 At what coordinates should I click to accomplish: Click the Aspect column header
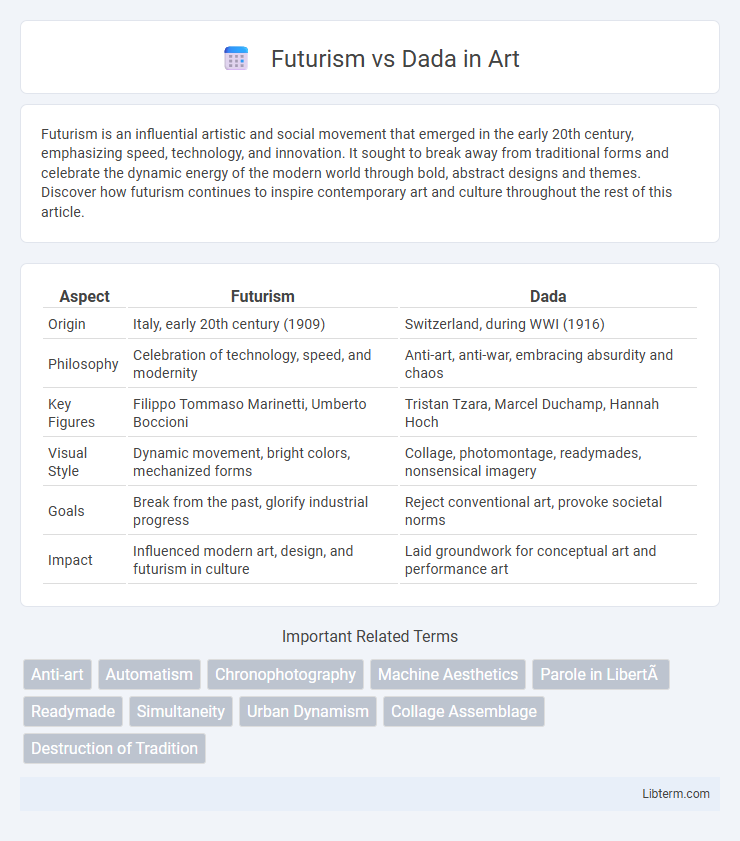coord(84,296)
